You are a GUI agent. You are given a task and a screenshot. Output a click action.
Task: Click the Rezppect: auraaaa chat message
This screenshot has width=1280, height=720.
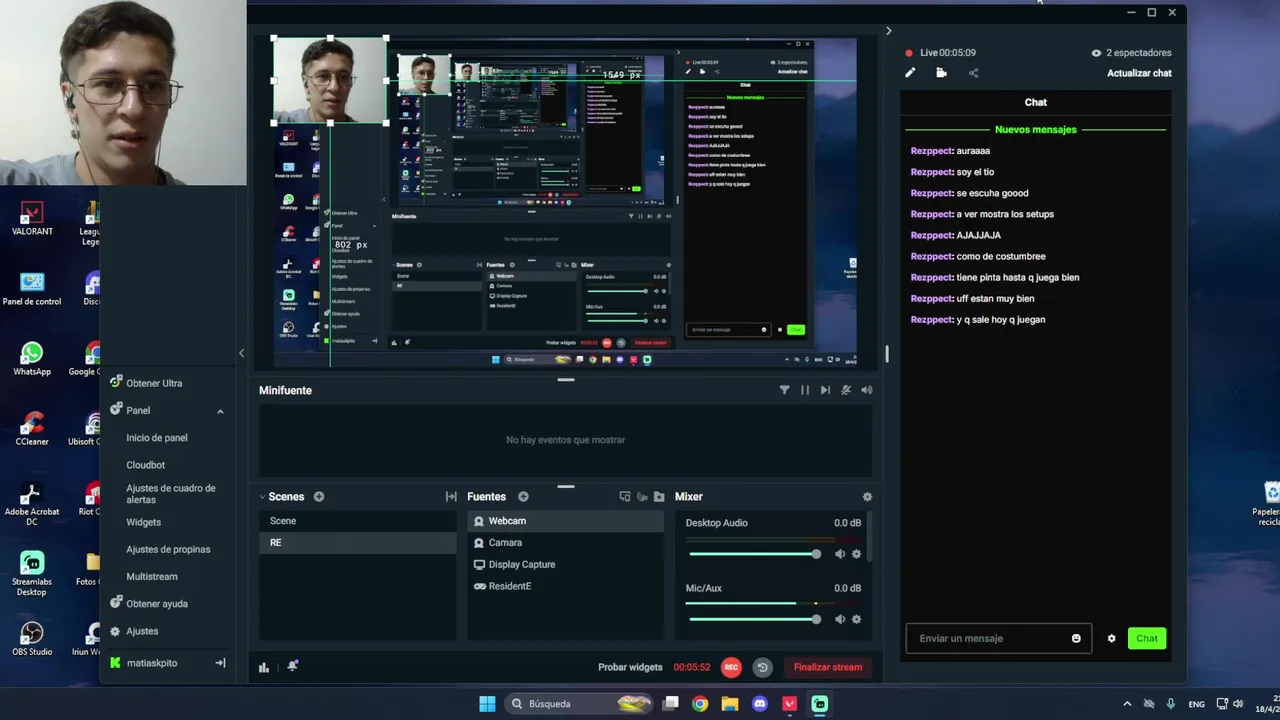pyautogui.click(x=950, y=151)
